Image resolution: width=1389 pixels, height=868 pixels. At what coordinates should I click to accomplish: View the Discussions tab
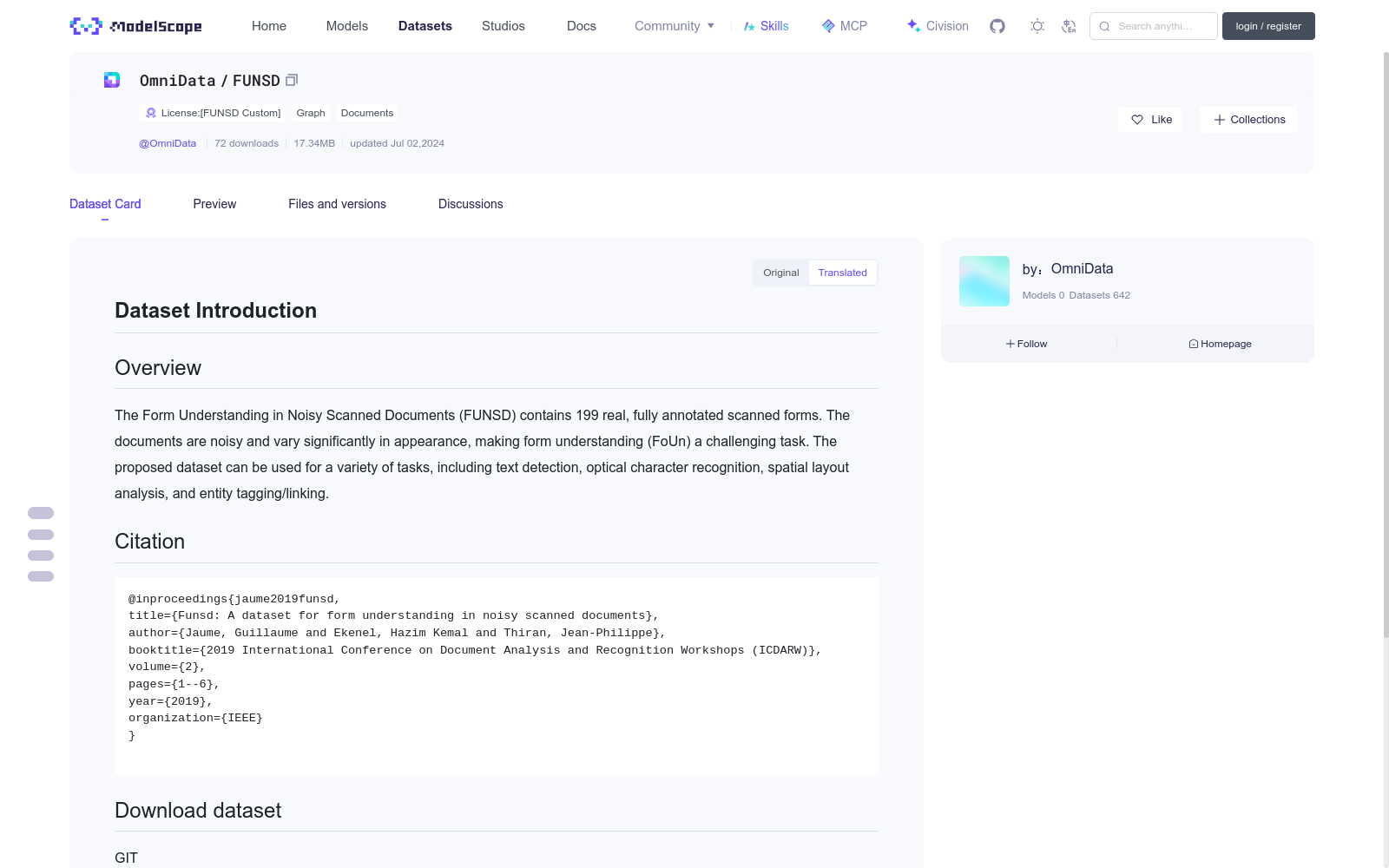471,204
